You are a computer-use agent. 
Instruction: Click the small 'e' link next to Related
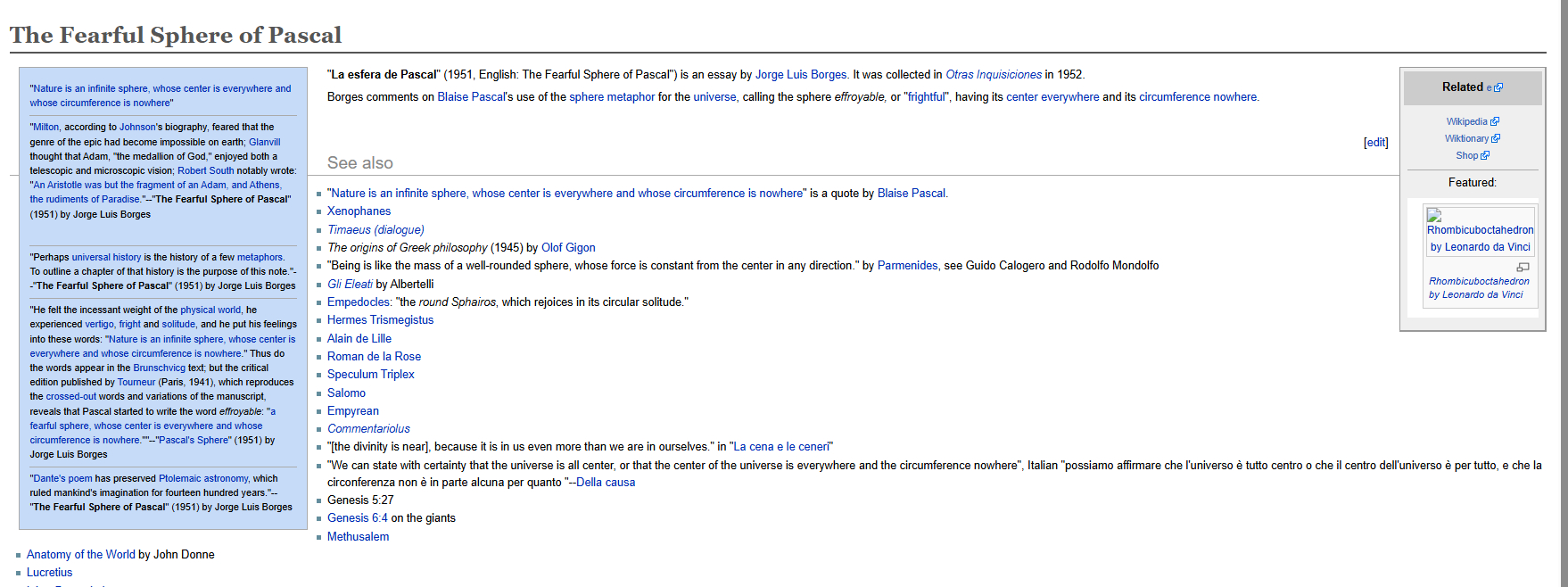pos(1489,87)
